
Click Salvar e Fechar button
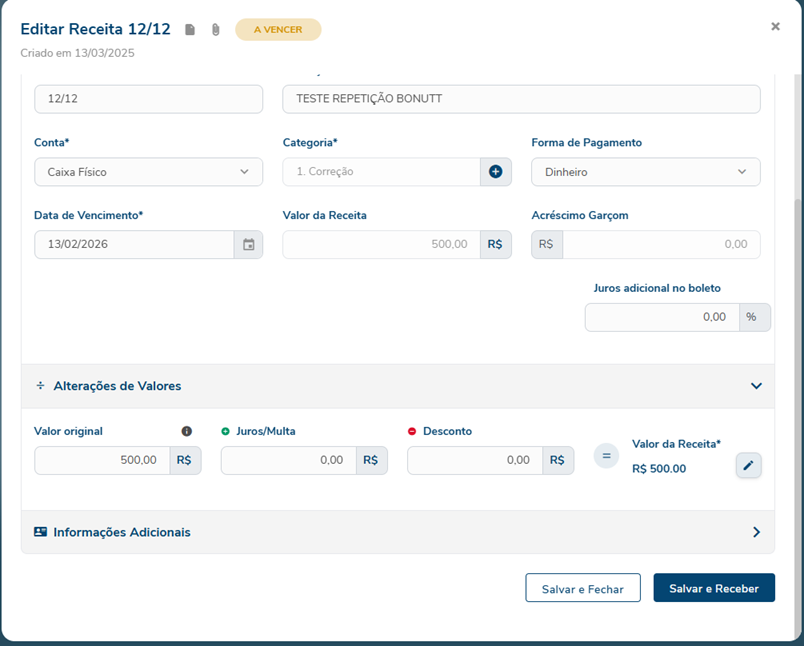tap(582, 589)
